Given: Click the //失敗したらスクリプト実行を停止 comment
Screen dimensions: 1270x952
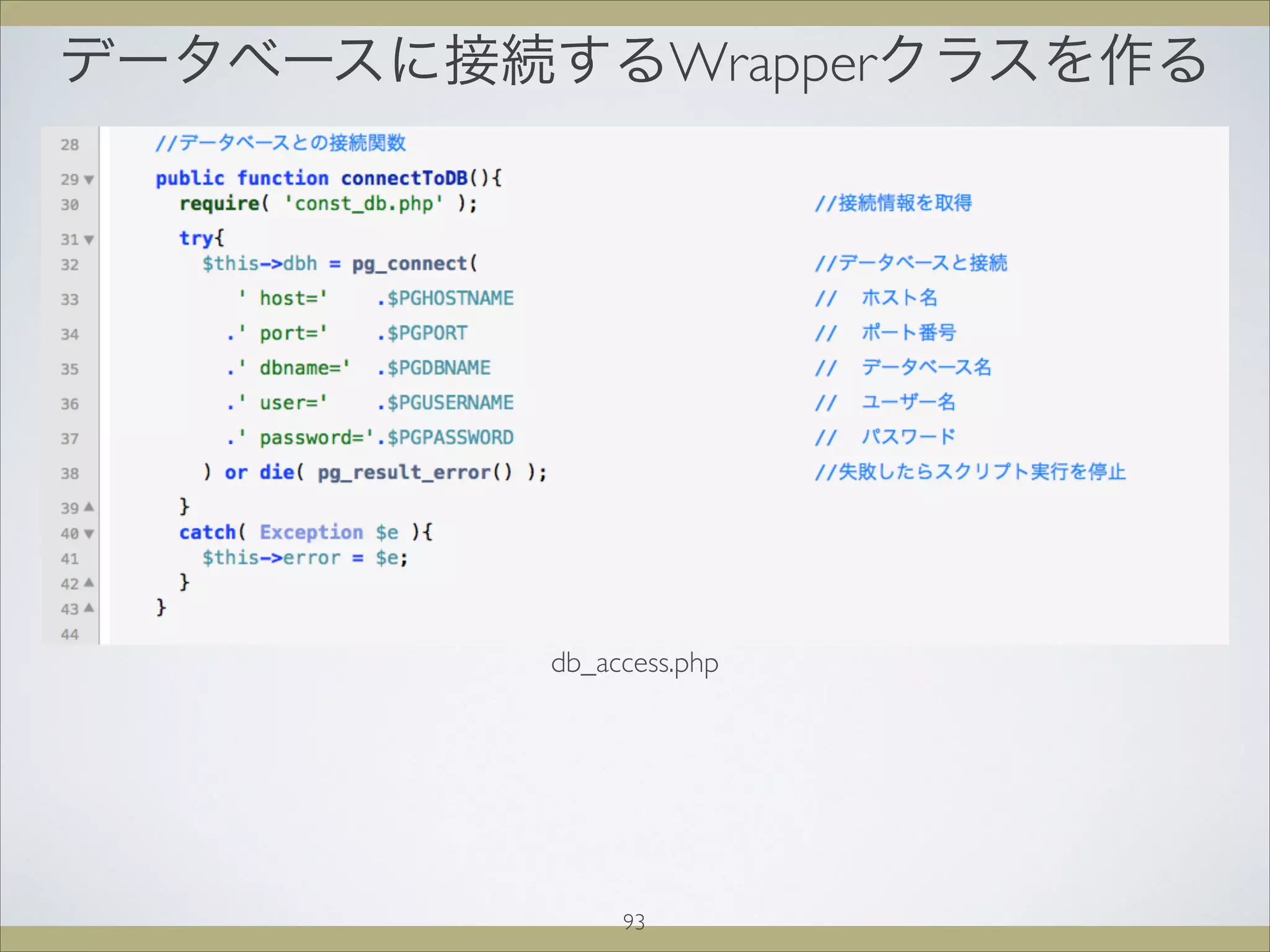Looking at the screenshot, I should [970, 472].
